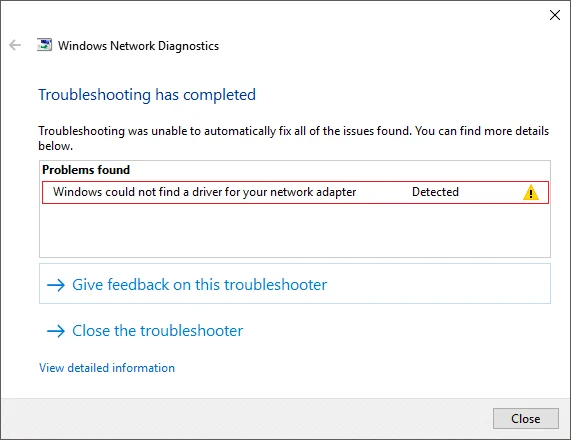Click the yellow warning triangle icon
The height and width of the screenshot is (440, 571).
pos(531,192)
